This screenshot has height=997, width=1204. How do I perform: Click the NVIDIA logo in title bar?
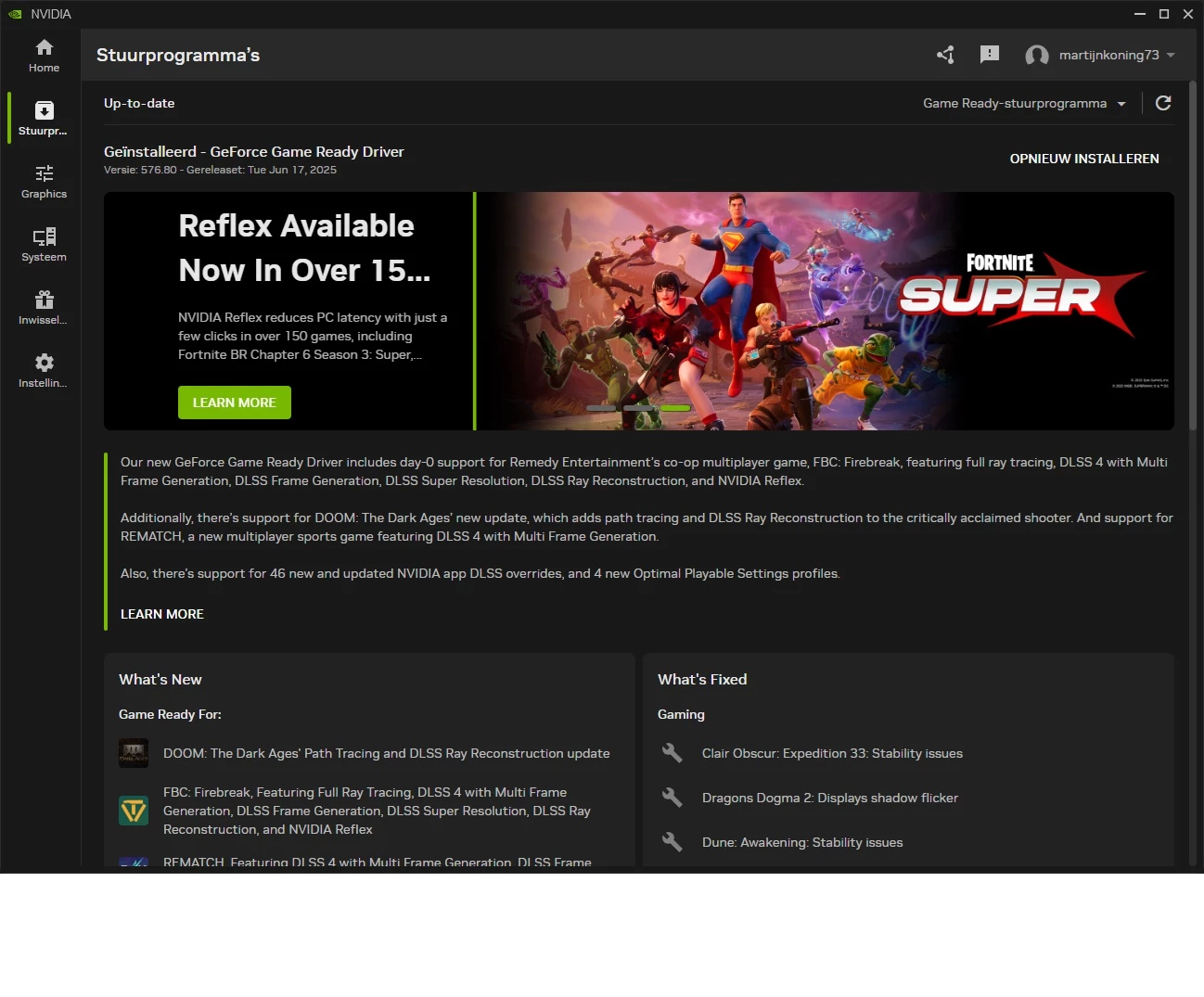coord(16,14)
